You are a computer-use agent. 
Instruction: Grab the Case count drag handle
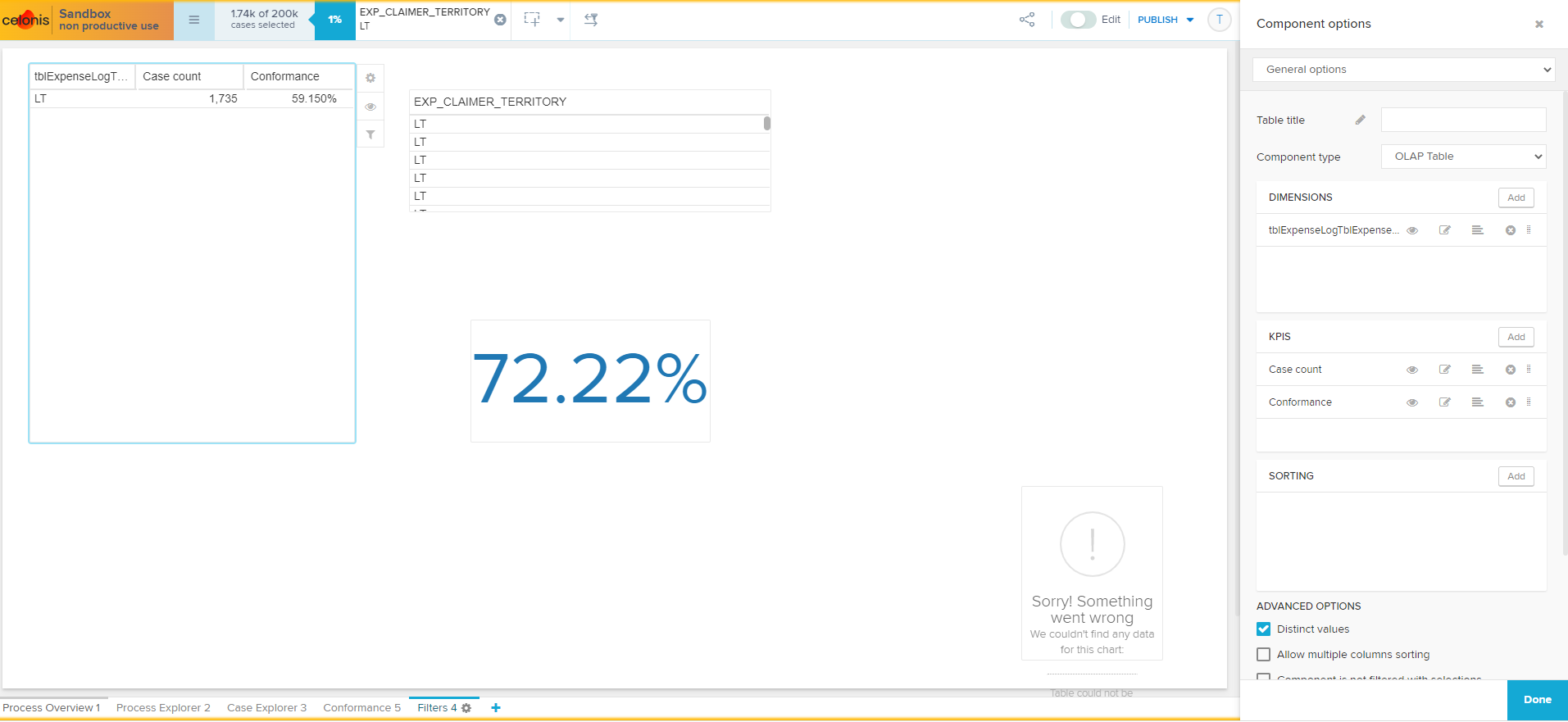coord(1529,370)
